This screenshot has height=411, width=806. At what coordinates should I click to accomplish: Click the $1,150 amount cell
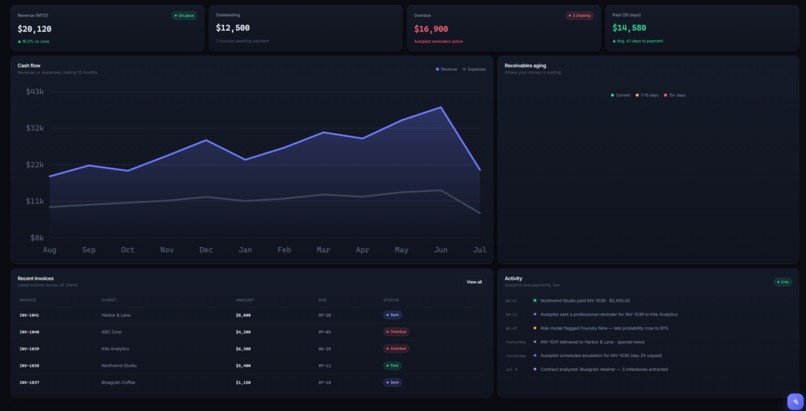click(243, 383)
